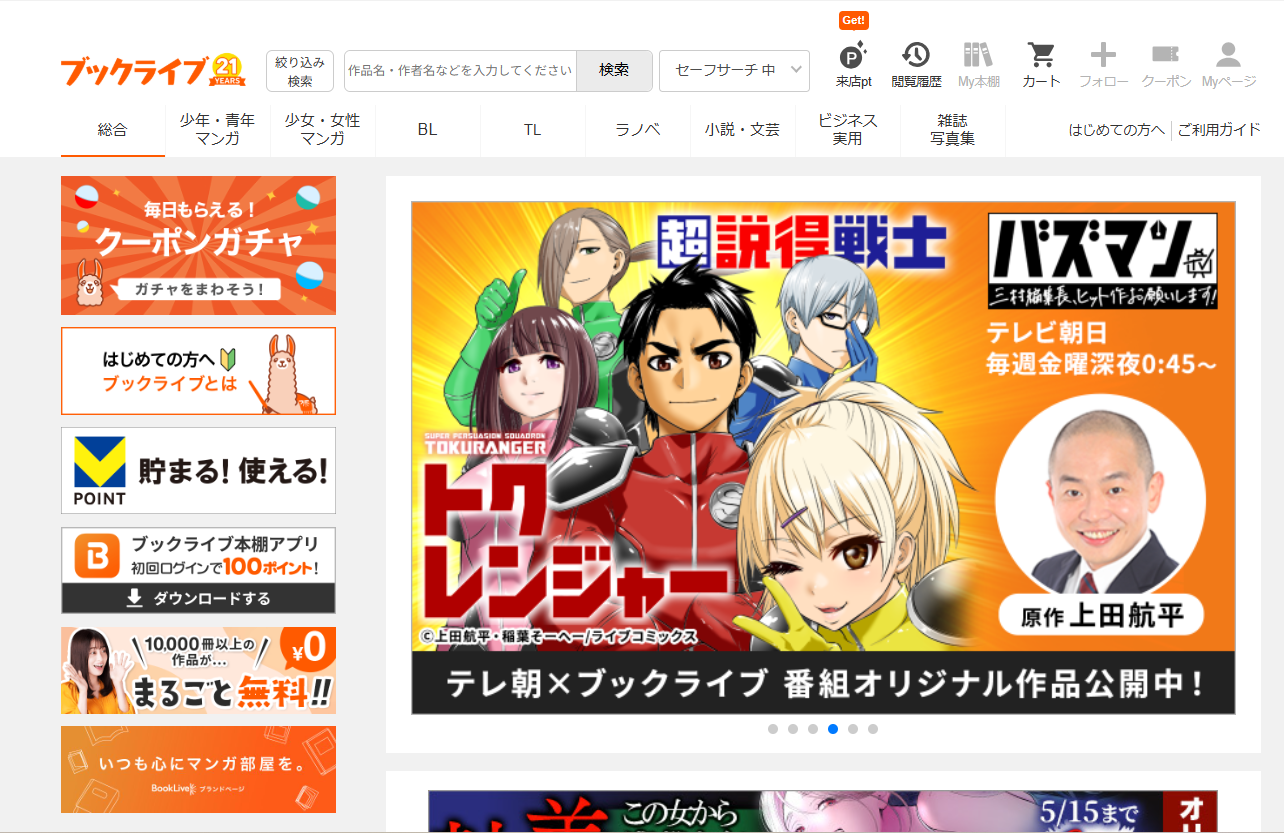Click the 検索 search button
This screenshot has width=1284, height=833.
coord(614,71)
